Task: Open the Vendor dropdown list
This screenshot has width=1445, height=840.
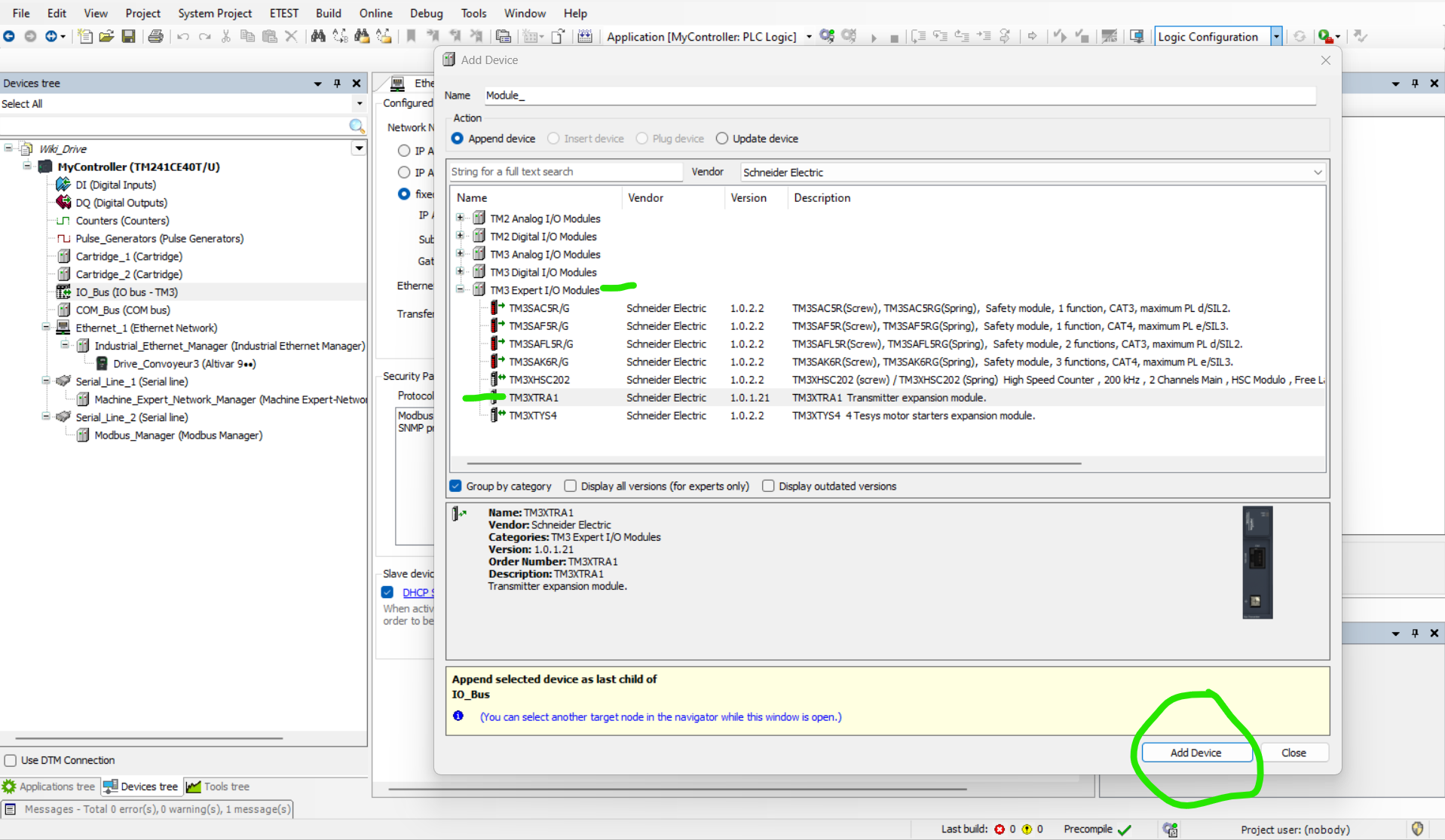Action: pos(1317,173)
